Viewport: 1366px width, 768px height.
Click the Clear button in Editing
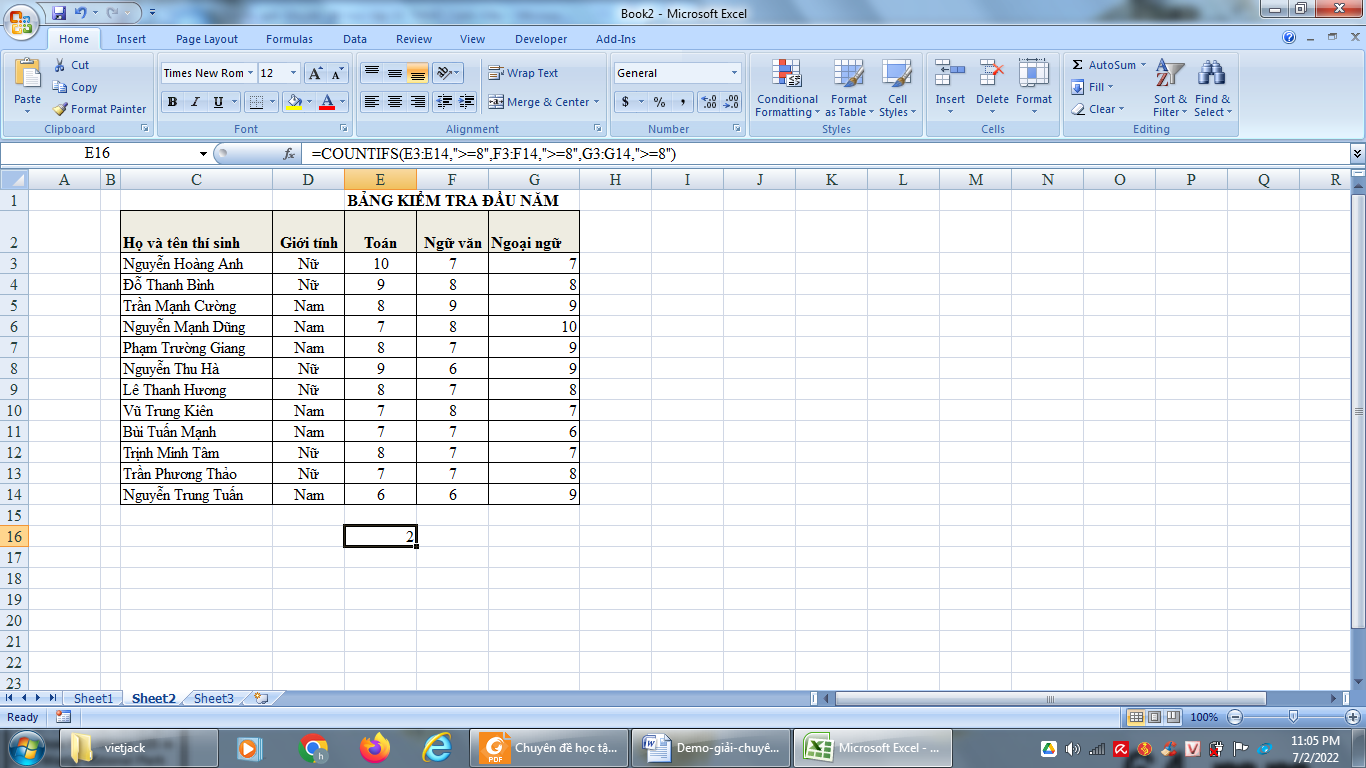point(1097,109)
